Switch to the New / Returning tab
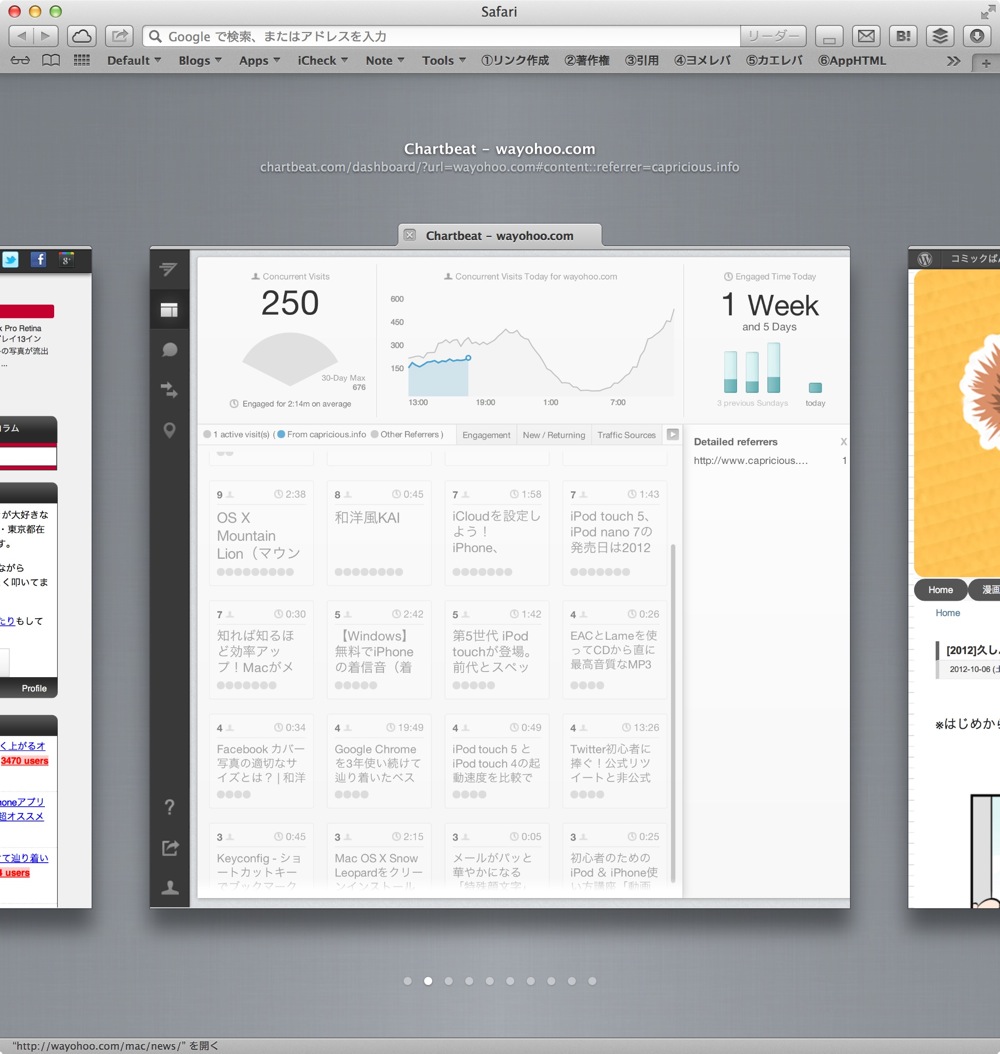 pos(554,435)
